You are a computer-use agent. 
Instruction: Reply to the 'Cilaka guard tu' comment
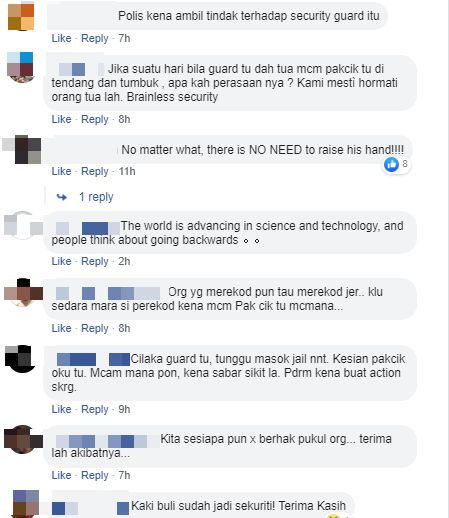click(x=95, y=409)
